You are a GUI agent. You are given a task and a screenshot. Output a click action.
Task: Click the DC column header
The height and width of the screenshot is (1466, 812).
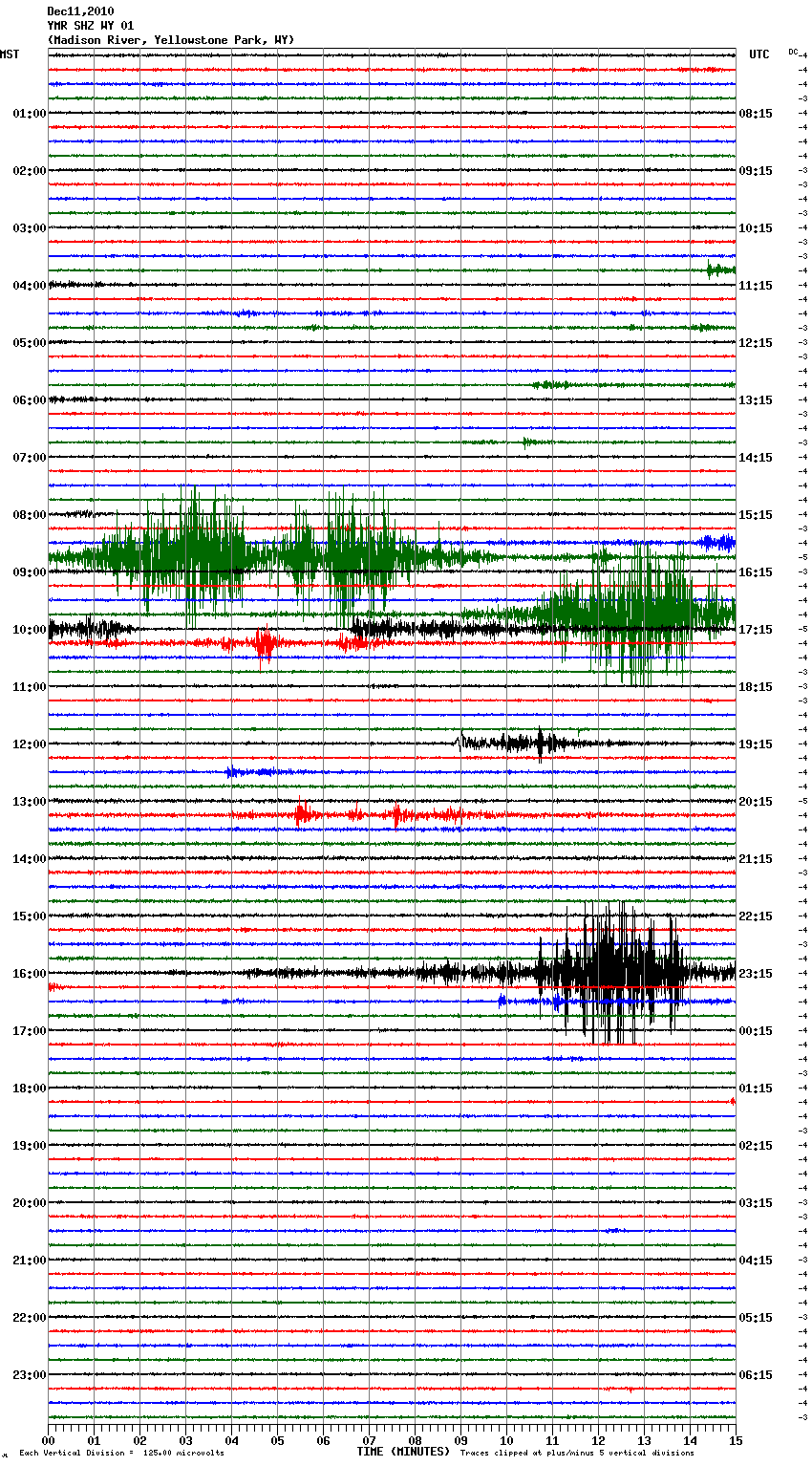click(793, 52)
